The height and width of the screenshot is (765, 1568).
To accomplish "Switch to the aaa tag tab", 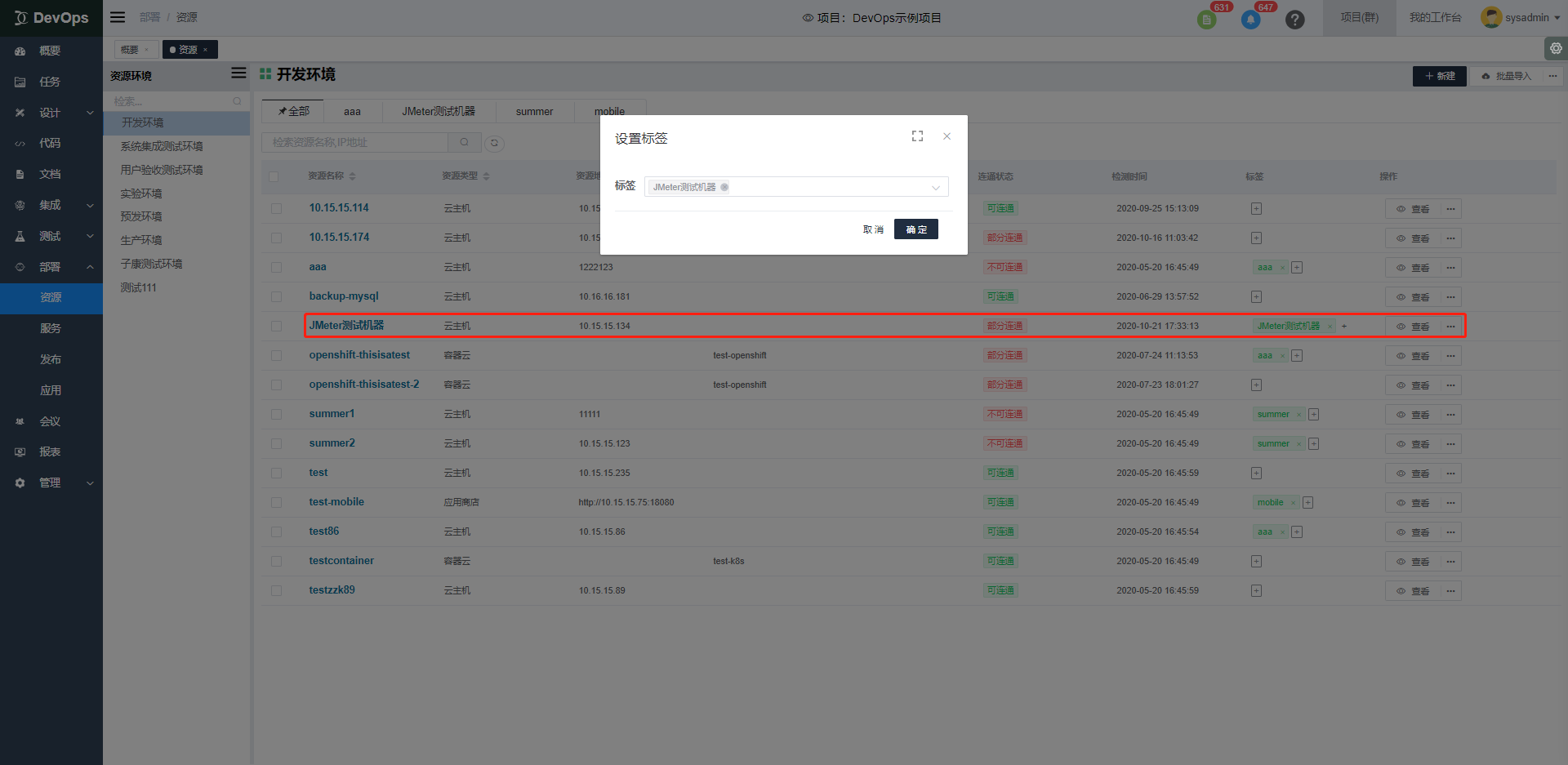I will pos(352,111).
